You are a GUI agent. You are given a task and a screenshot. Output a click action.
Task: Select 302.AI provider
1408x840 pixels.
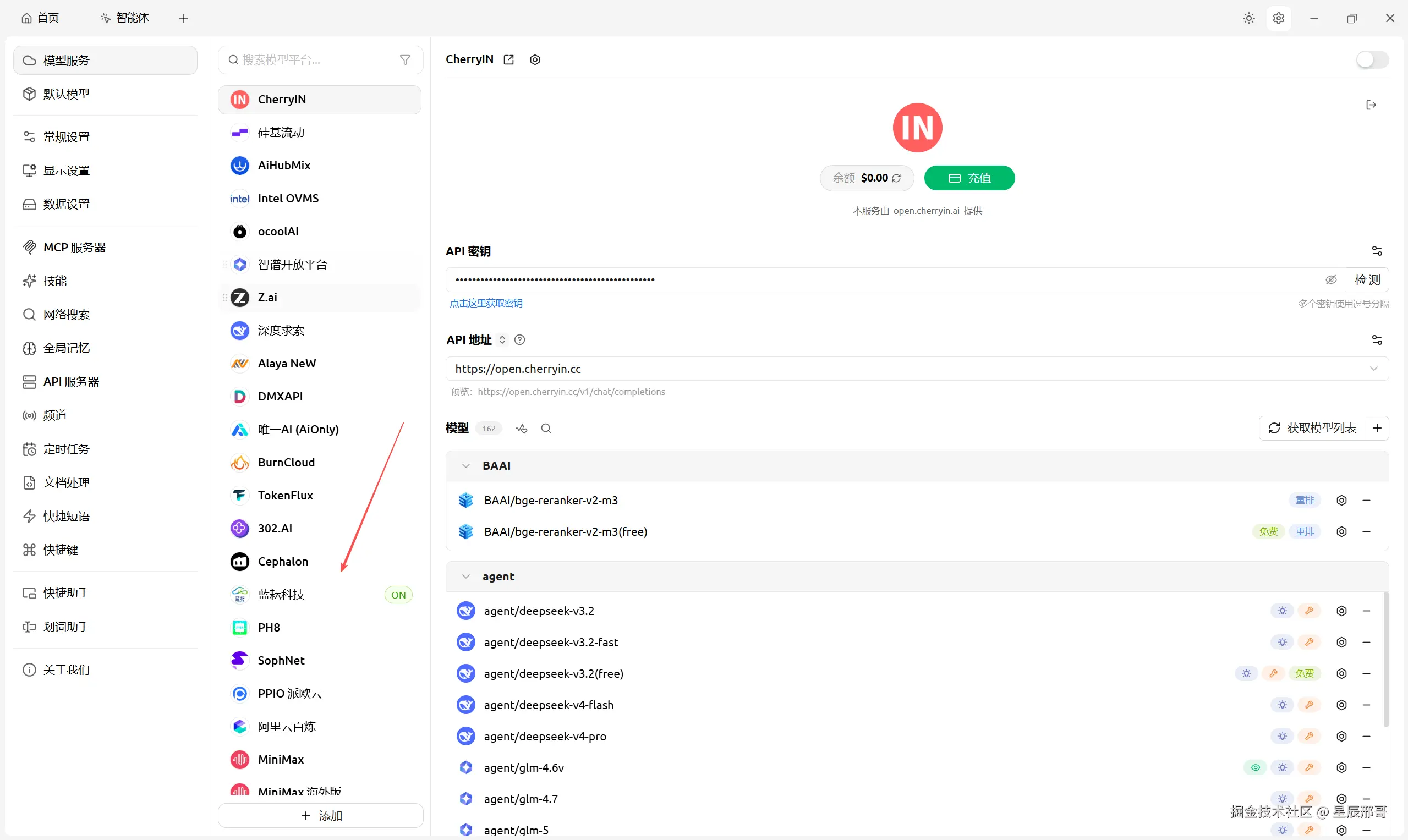(x=320, y=529)
